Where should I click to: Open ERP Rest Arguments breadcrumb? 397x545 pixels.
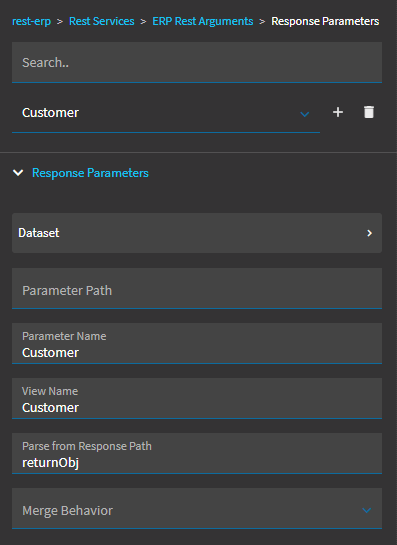[x=203, y=21]
